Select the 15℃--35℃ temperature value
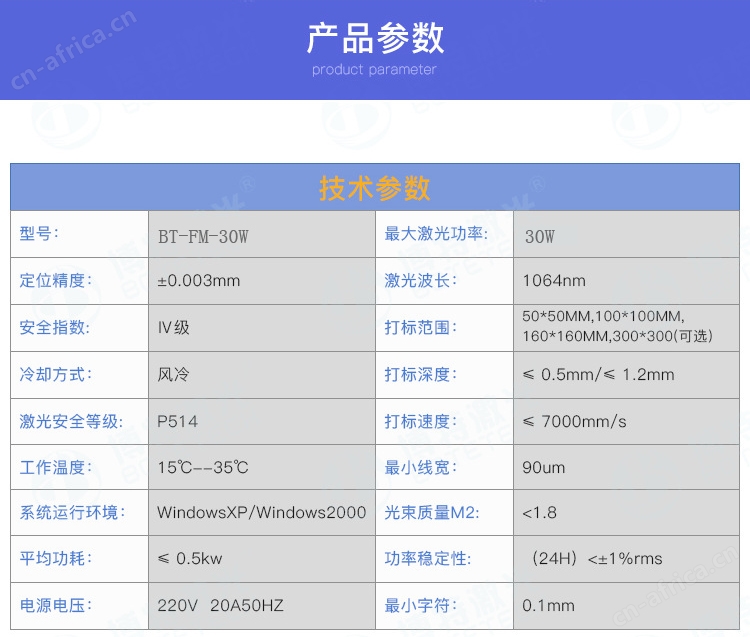The image size is (750, 637). click(x=203, y=467)
